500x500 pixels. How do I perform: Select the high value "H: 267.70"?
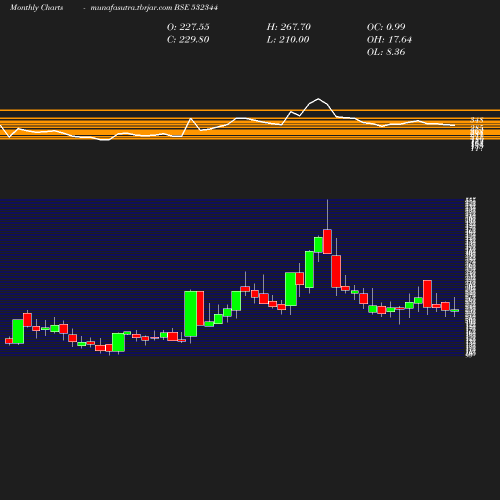(x=288, y=27)
